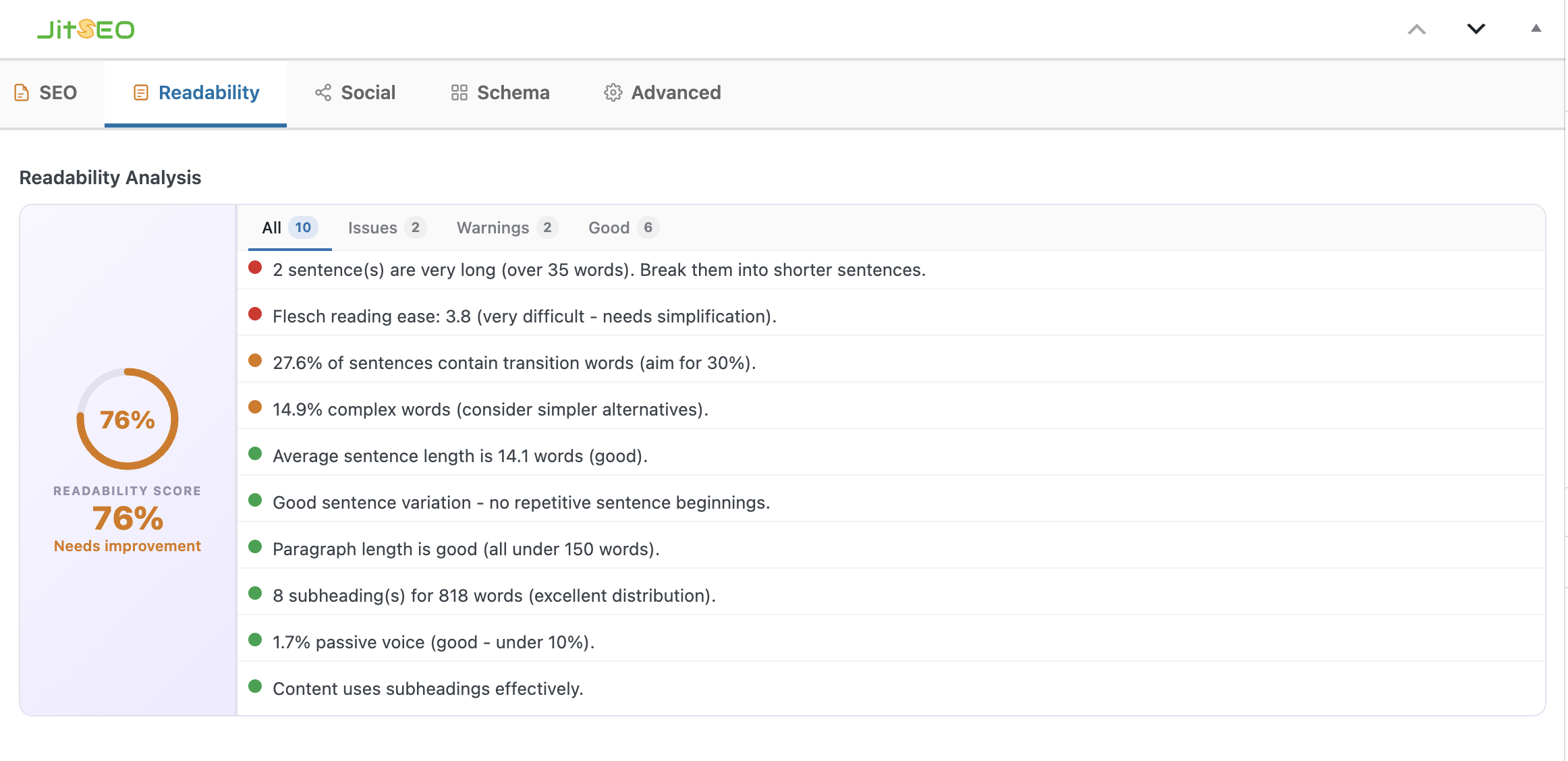Screen dimensions: 1568x761
Task: Click the 1.7% passive voice result row
Action: [433, 642]
